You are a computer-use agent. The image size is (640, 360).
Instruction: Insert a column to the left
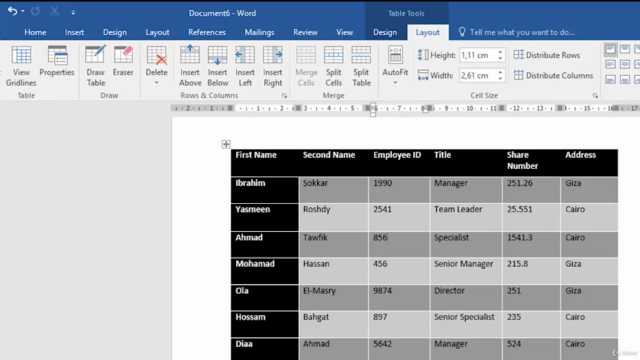[245, 66]
